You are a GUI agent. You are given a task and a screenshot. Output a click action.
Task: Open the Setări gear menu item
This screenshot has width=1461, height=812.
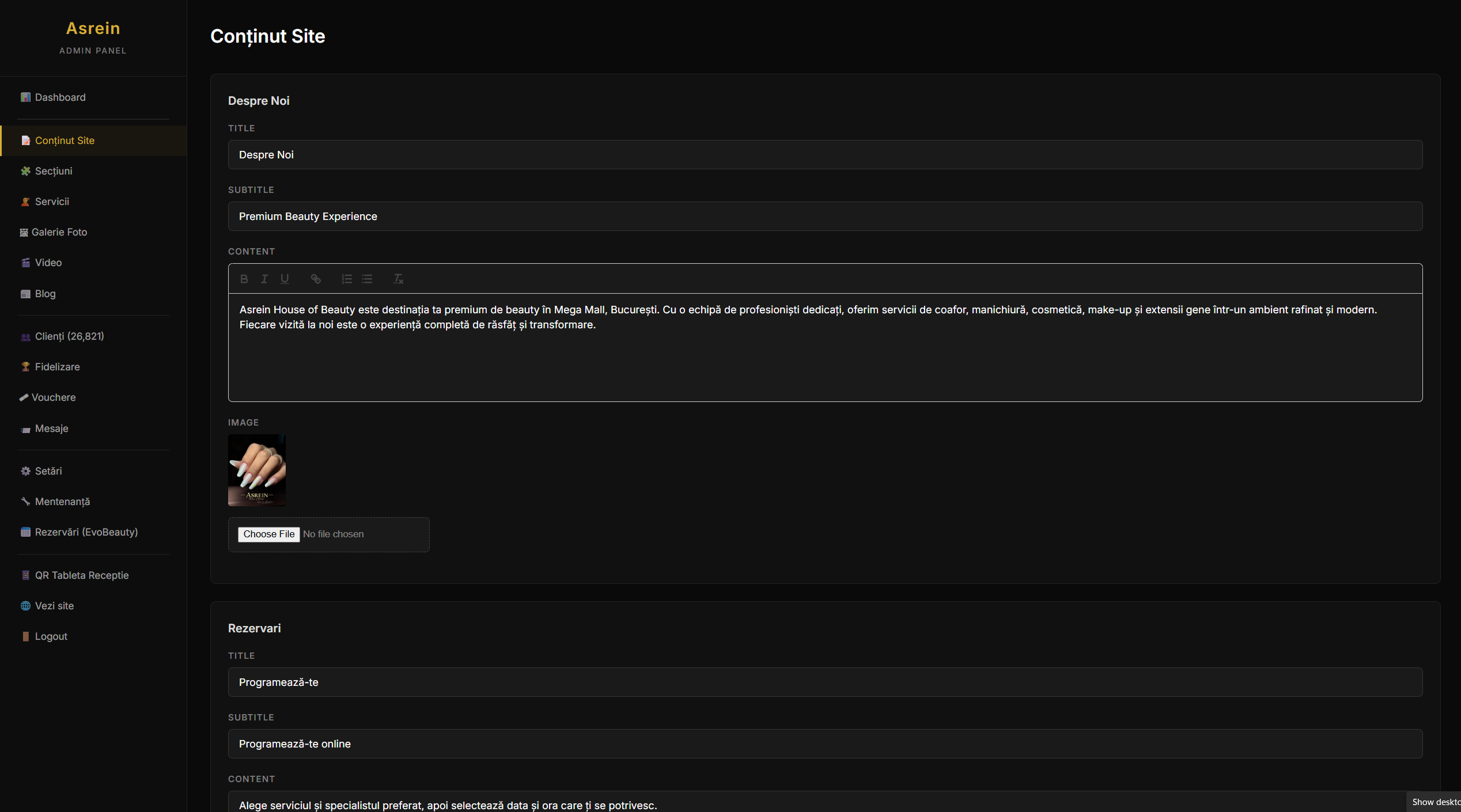coord(48,471)
